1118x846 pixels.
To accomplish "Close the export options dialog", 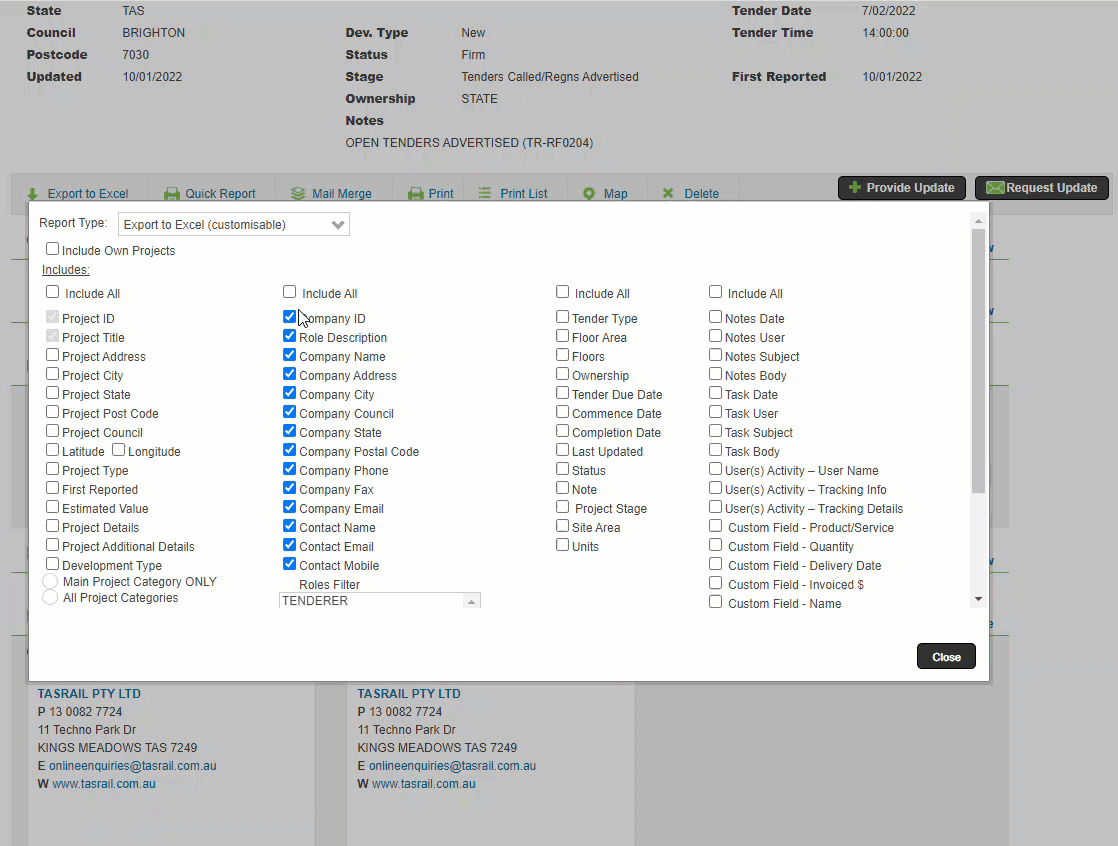I will pyautogui.click(x=946, y=656).
